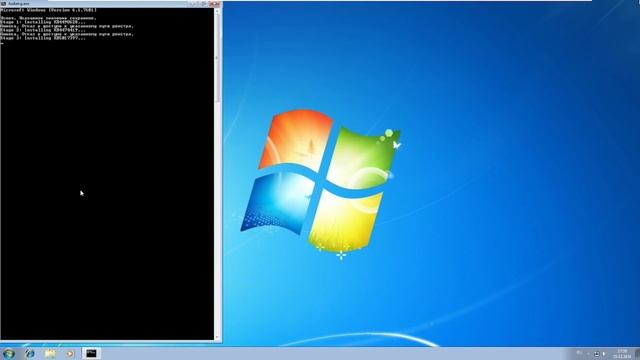Click the console scrollbar up arrow

pos(217,11)
